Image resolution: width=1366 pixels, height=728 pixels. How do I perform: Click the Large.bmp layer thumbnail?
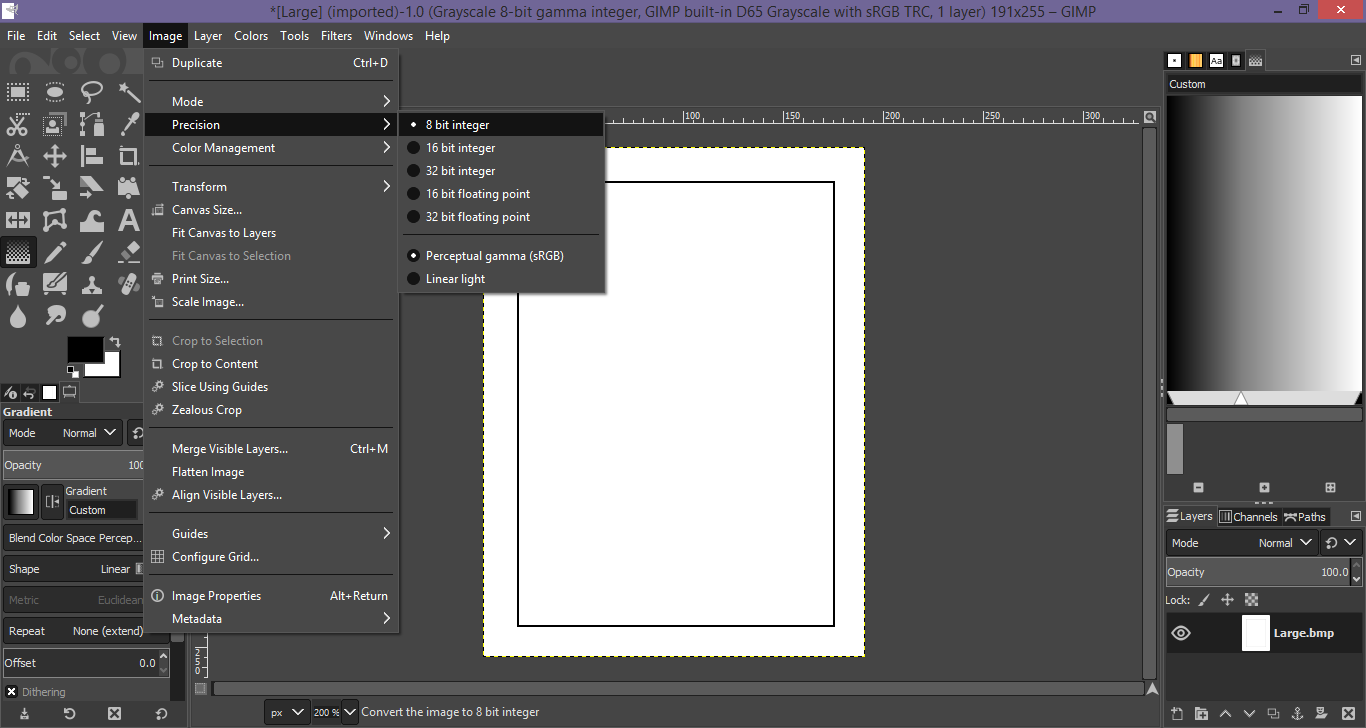(x=1255, y=633)
